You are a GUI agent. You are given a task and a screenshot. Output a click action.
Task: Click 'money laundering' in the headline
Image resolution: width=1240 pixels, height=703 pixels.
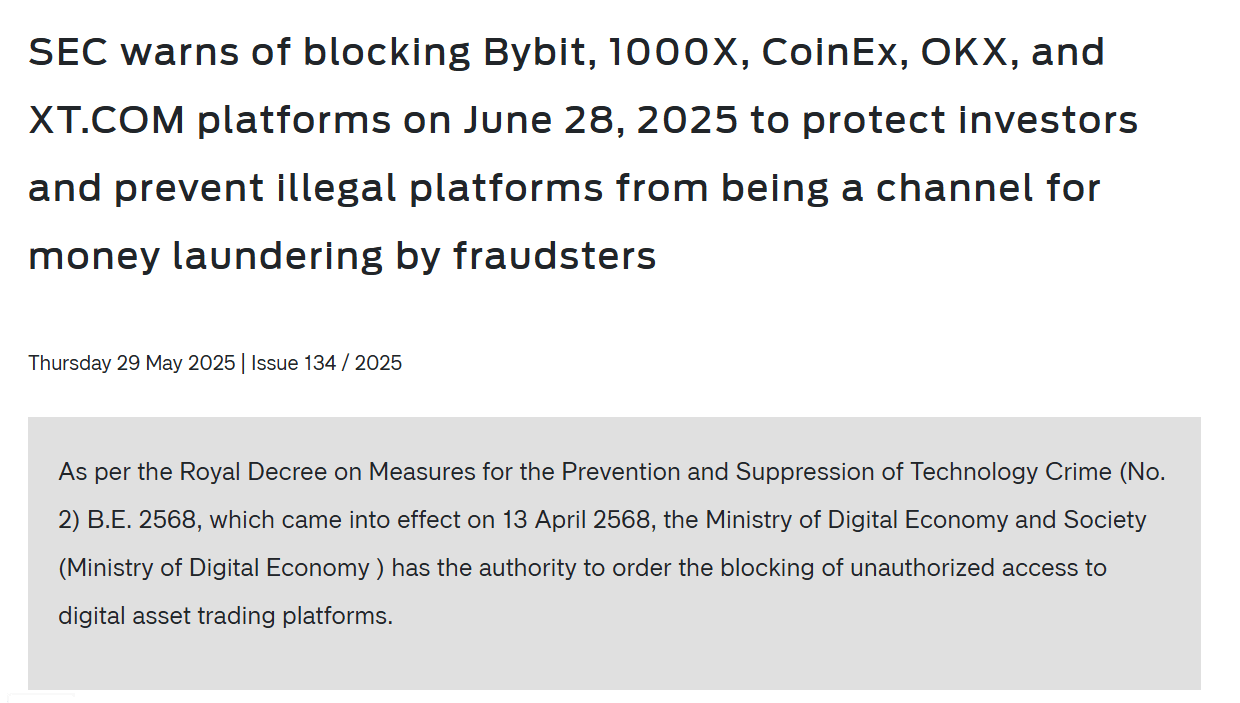tap(206, 257)
